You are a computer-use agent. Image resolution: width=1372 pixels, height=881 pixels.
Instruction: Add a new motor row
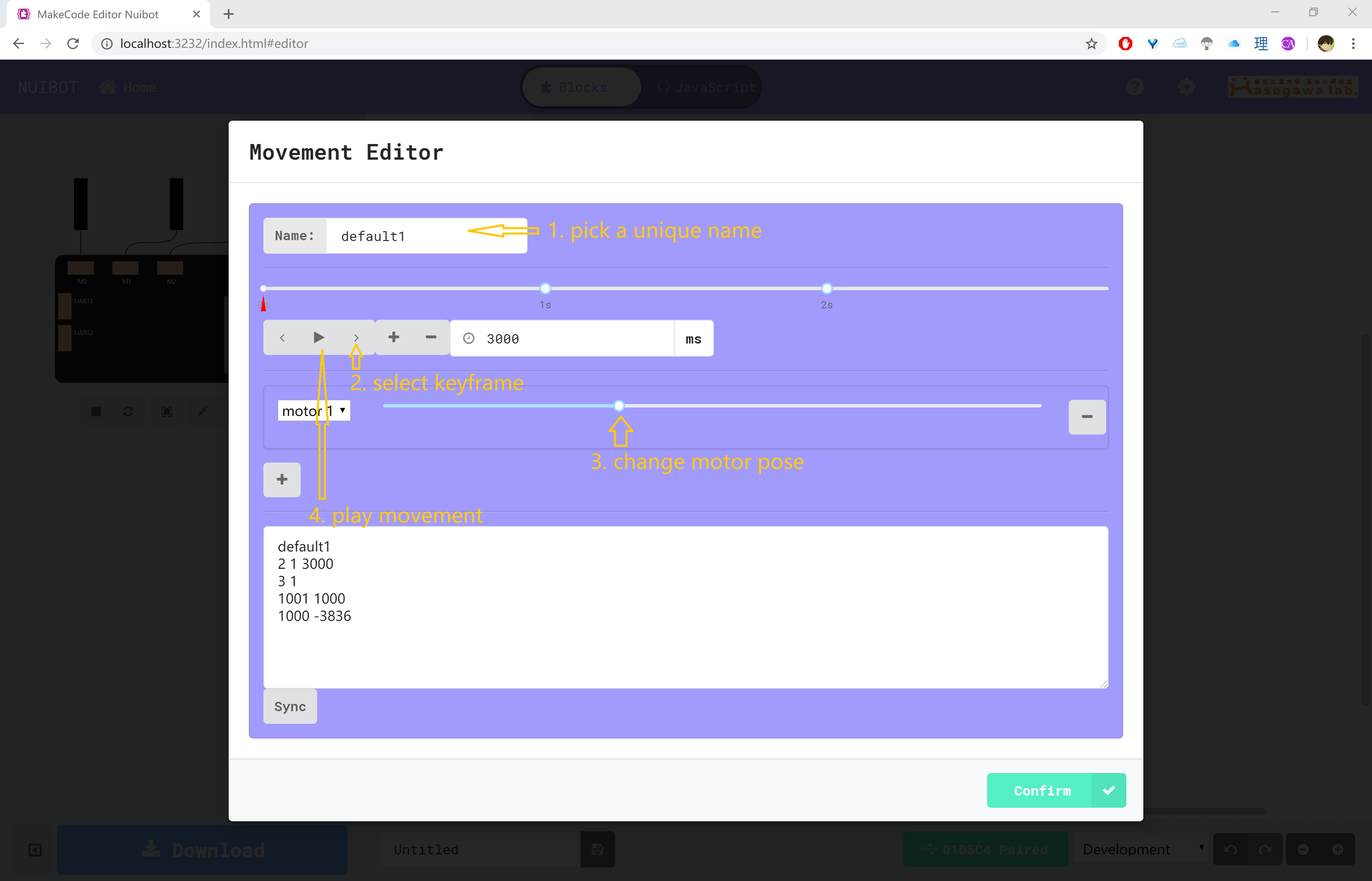(282, 479)
